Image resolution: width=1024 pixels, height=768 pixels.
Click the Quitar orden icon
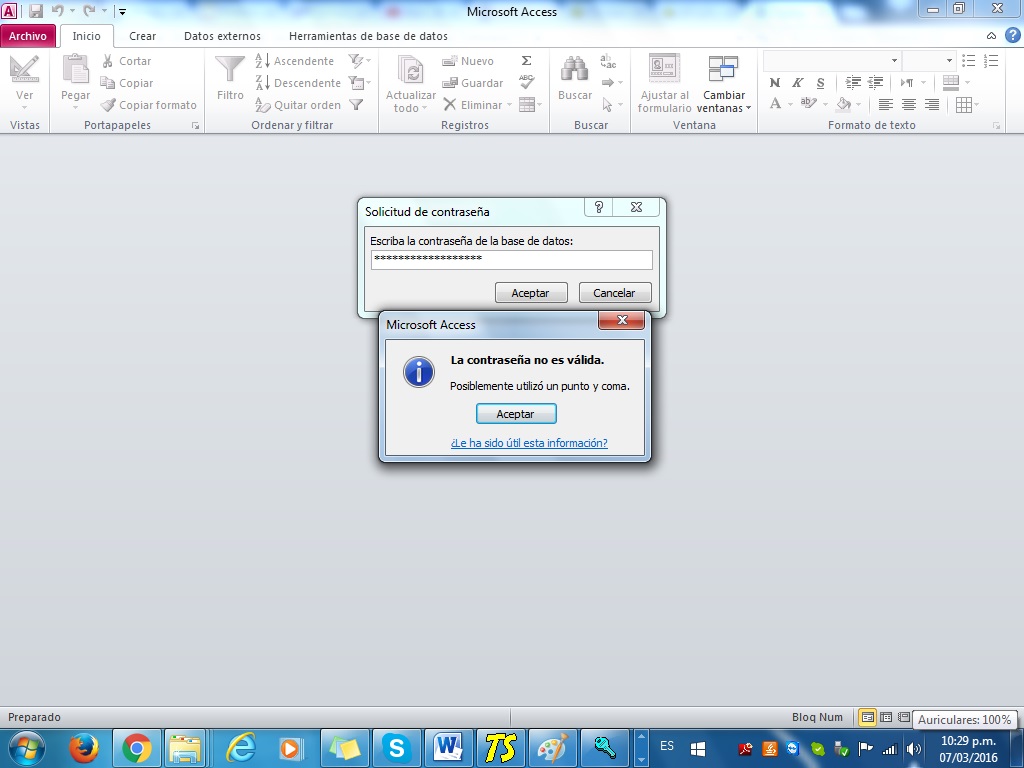(263, 104)
